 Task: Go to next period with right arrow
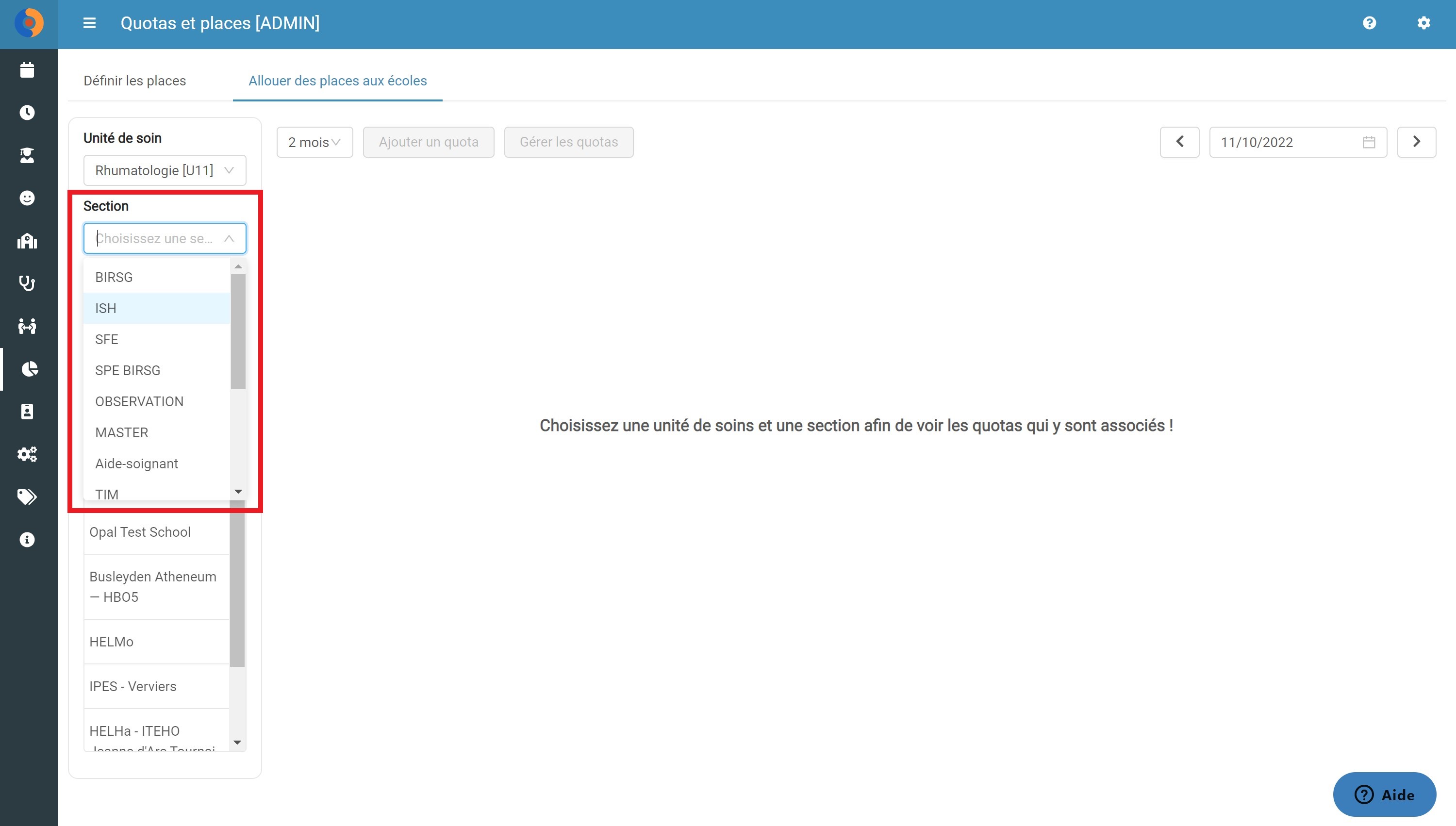pos(1416,142)
